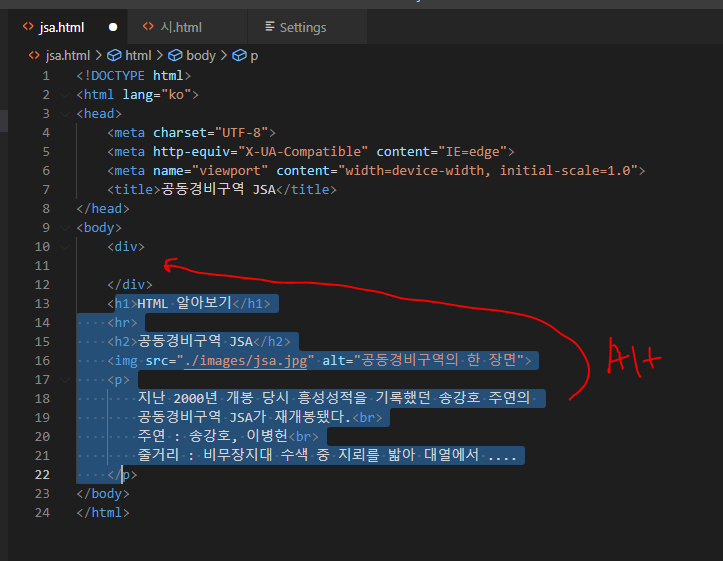The width and height of the screenshot is (723, 561).
Task: Collapse the head section fold on line 3
Action: point(65,114)
